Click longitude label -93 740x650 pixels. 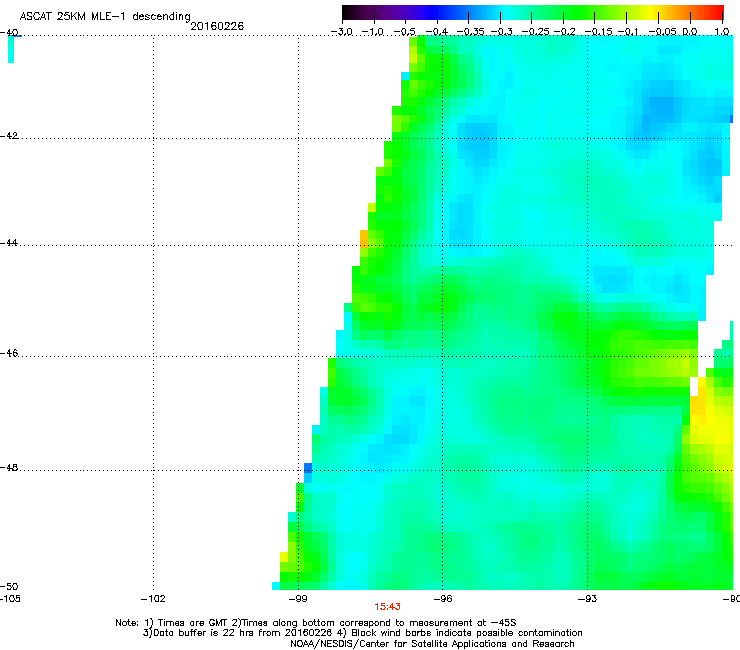pyautogui.click(x=587, y=599)
